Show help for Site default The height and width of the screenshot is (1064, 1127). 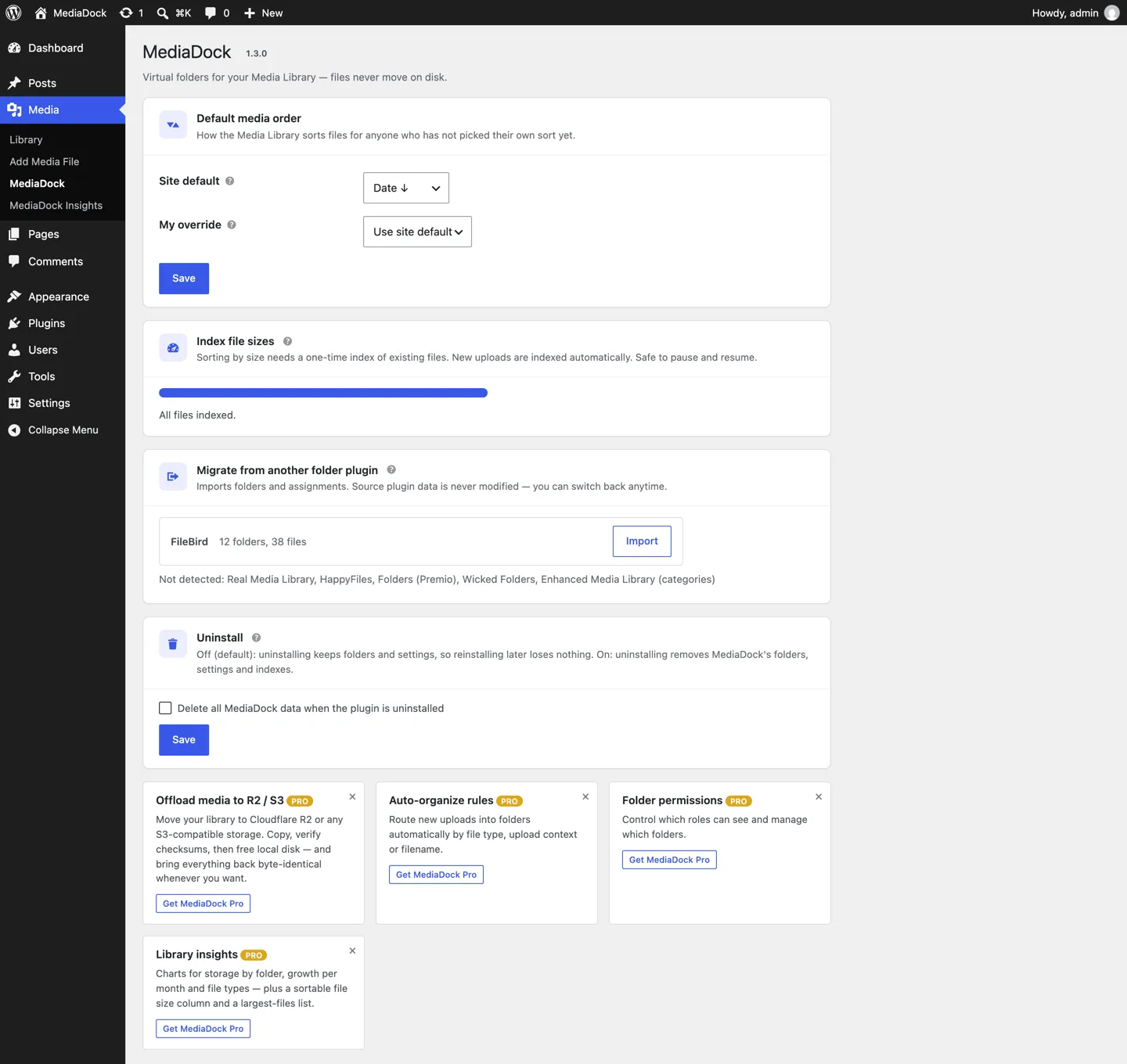[x=230, y=181]
